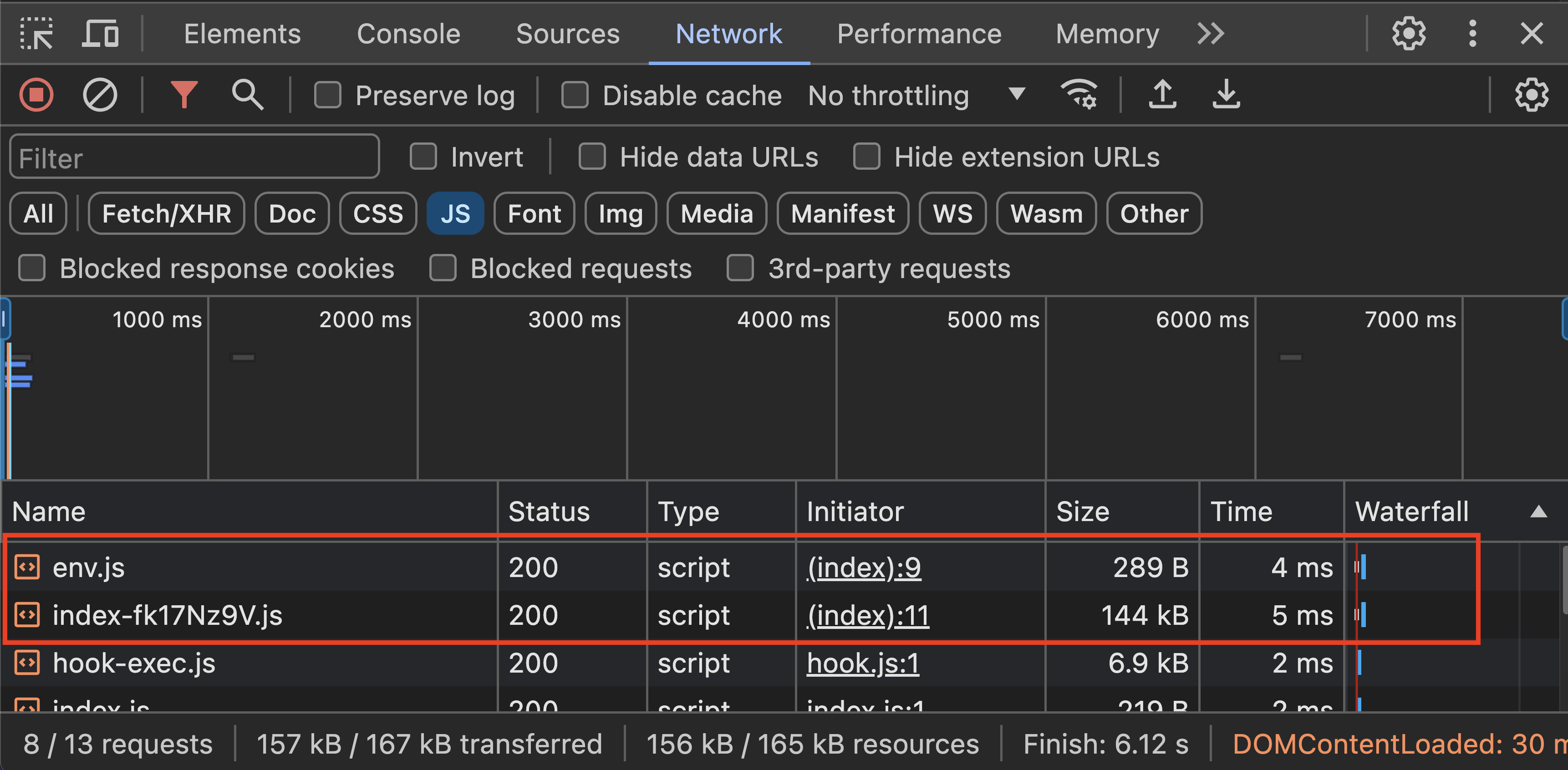
Task: Search through network headers and responses
Action: point(248,95)
